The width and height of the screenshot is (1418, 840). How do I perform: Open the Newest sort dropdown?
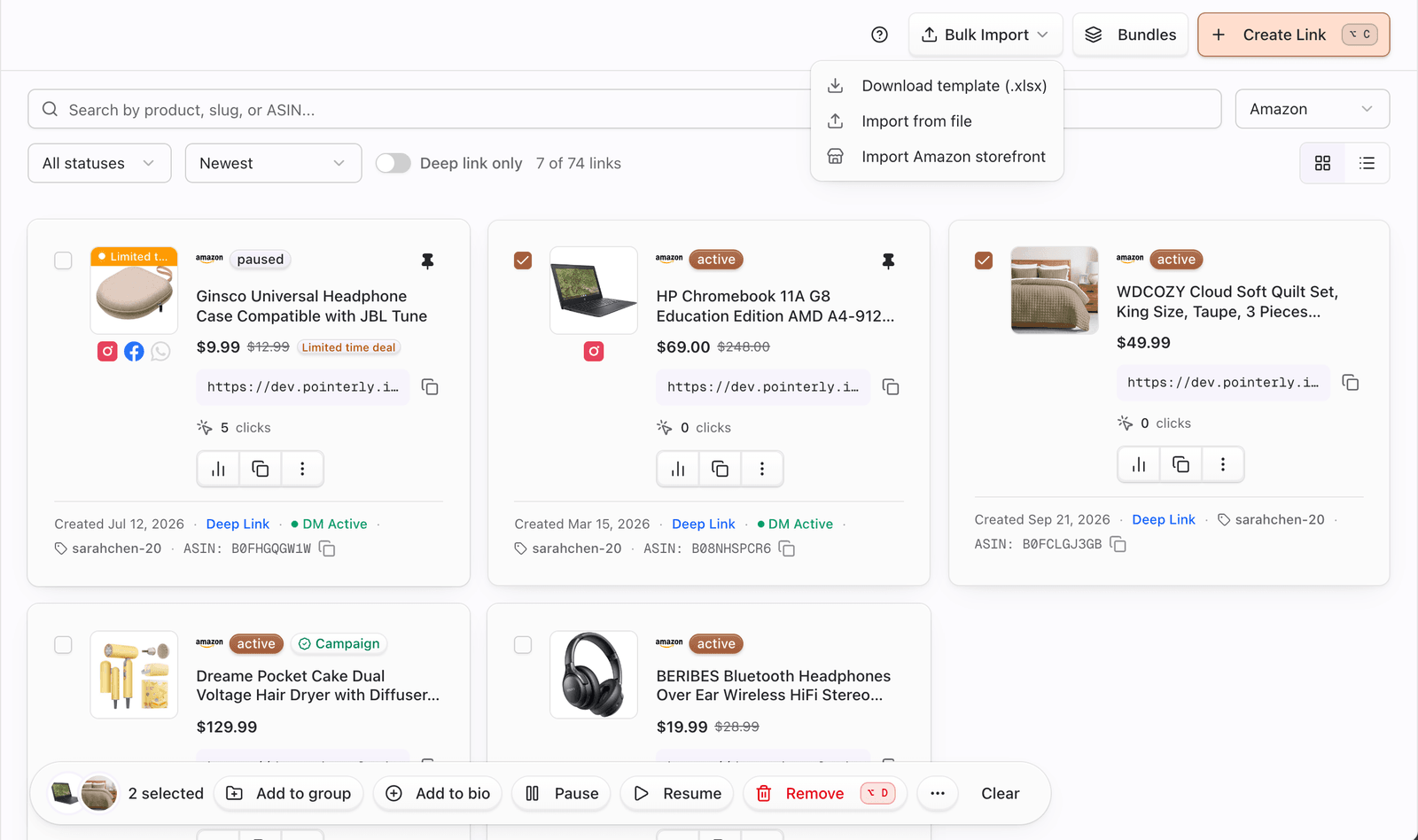point(273,163)
